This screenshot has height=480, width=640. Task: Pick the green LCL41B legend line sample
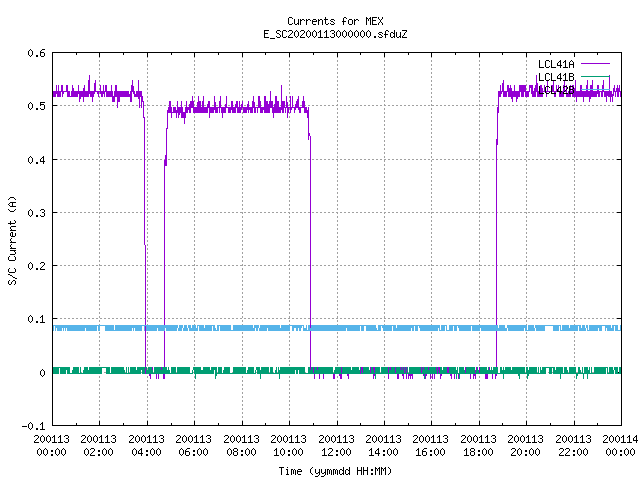point(595,76)
